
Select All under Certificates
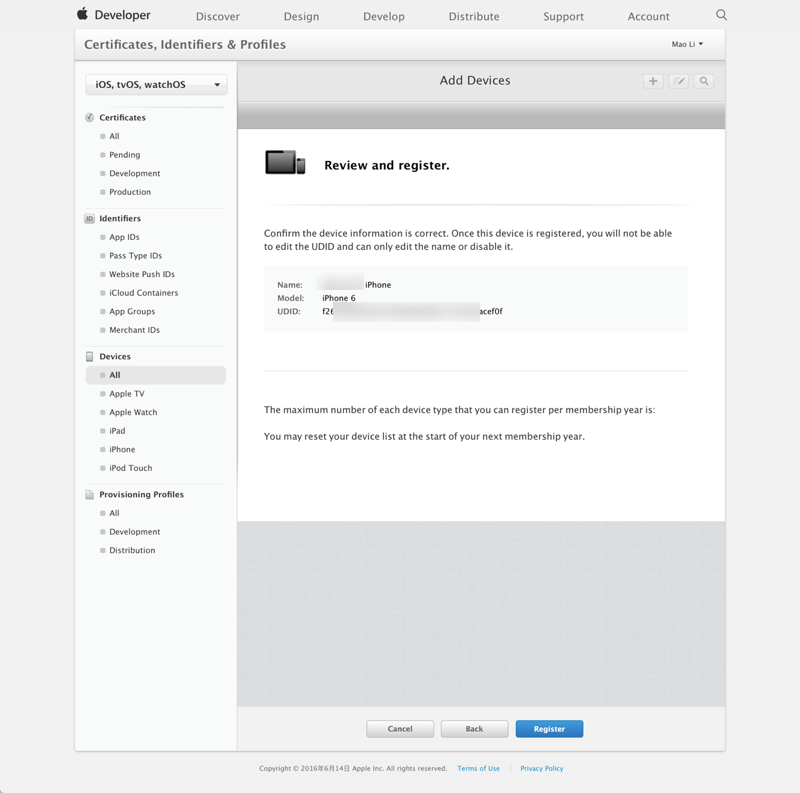tap(114, 136)
